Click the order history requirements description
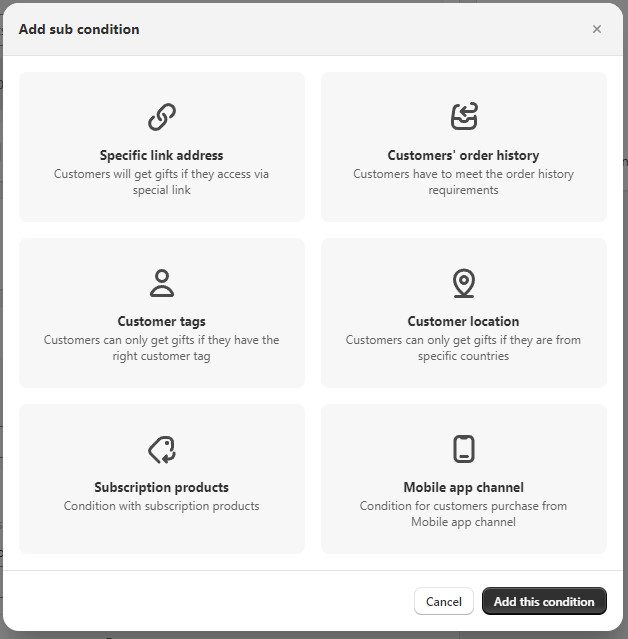 (x=463, y=182)
